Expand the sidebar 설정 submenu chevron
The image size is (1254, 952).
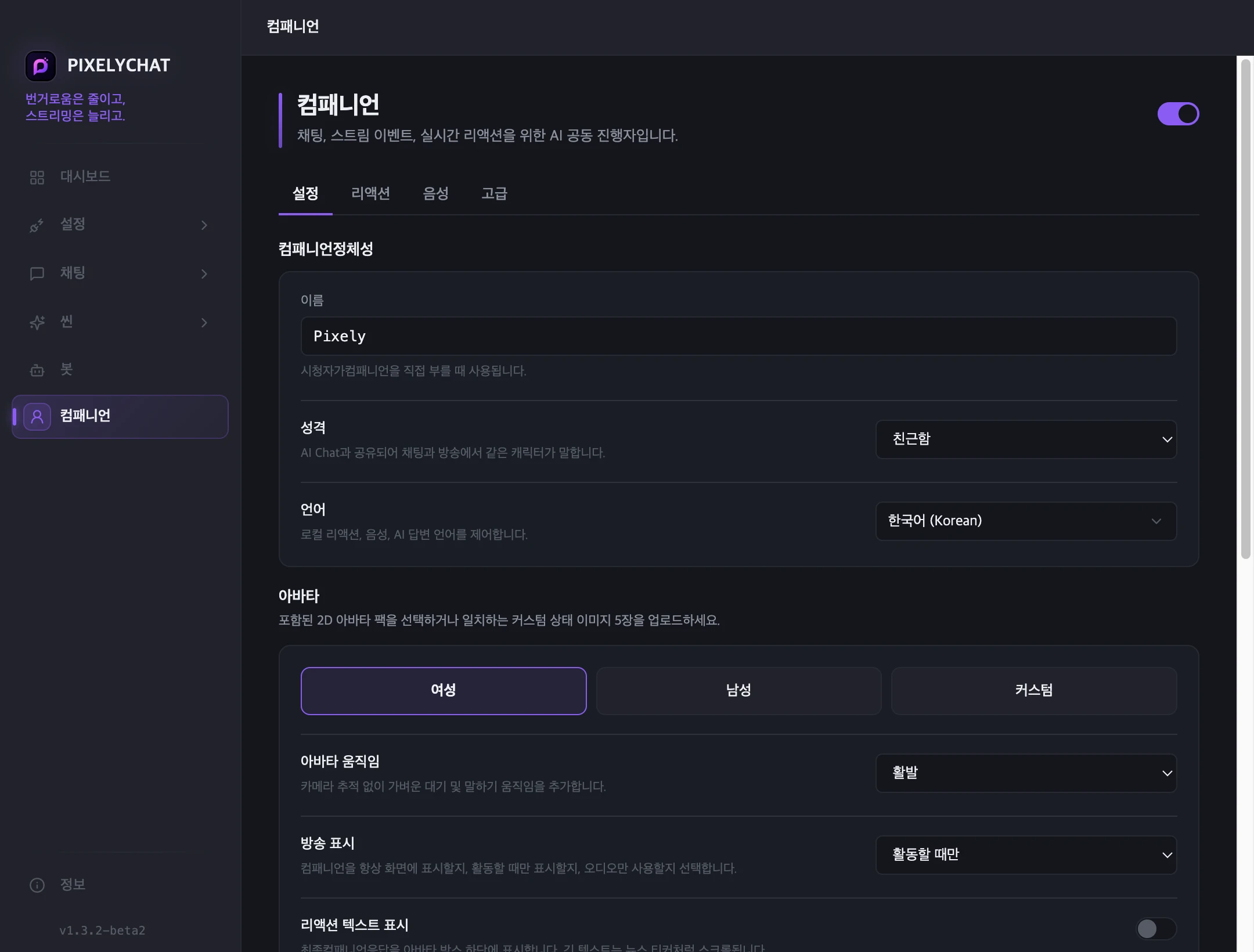204,225
